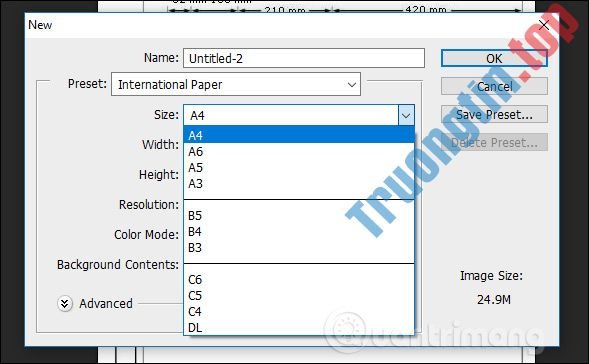Choose B5 paper size

[x=299, y=216]
